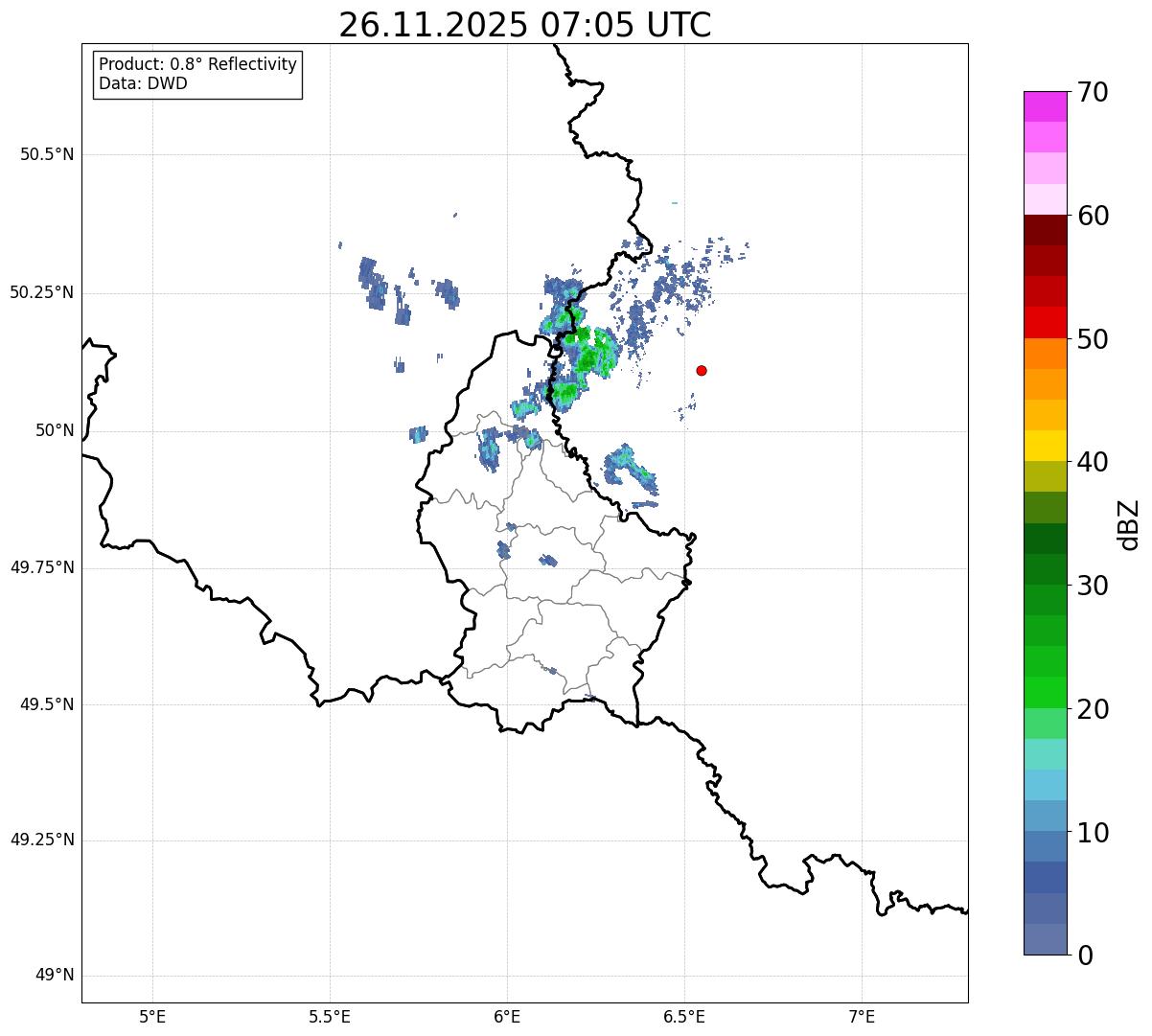Click the 'Data: DWD' label
Viewport: 1152px width, 1036px height.
pos(143,83)
